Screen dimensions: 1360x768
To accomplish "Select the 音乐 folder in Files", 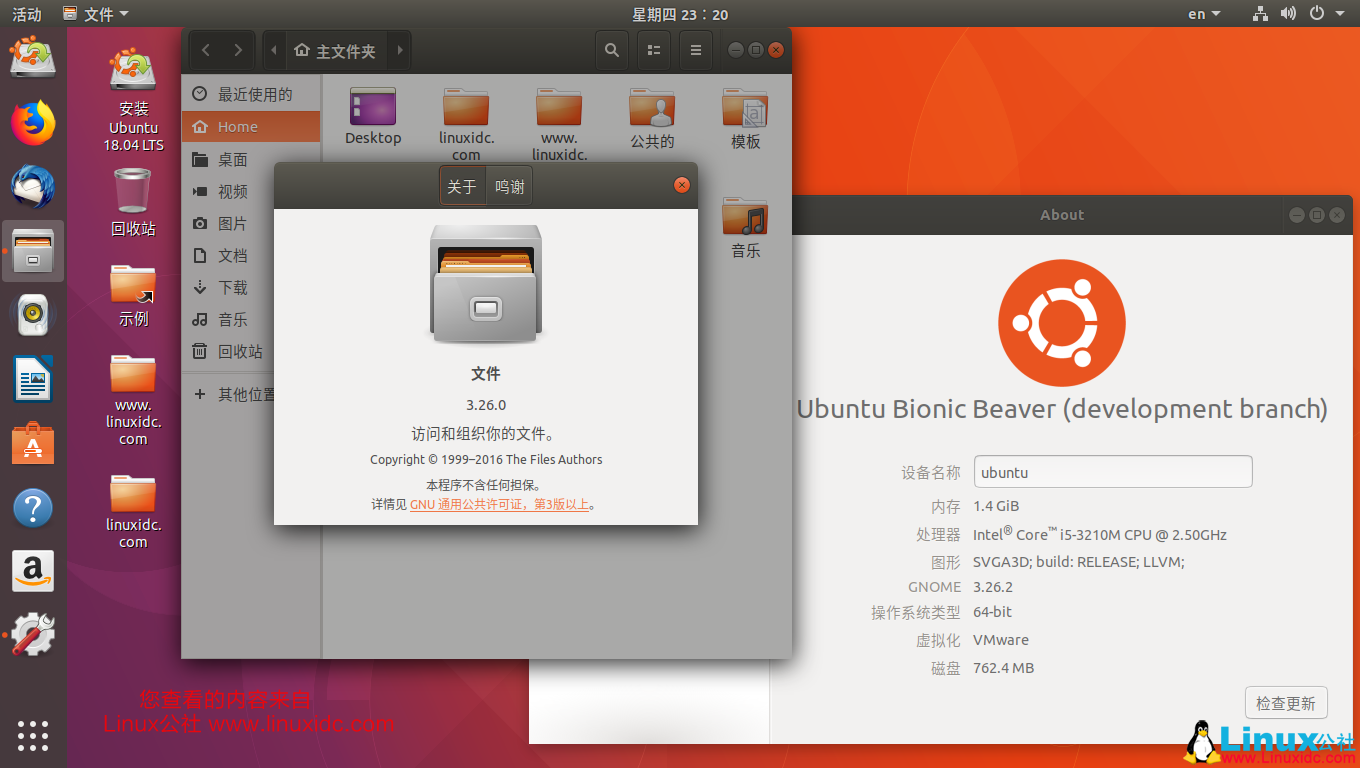I will coord(745,228).
